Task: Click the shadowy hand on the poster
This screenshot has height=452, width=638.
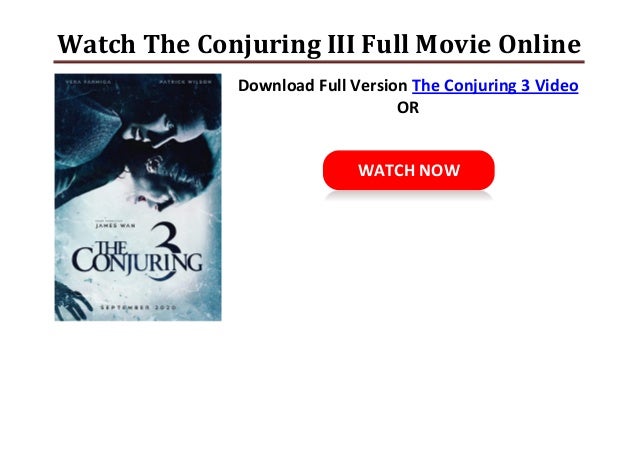Action: 71,300
